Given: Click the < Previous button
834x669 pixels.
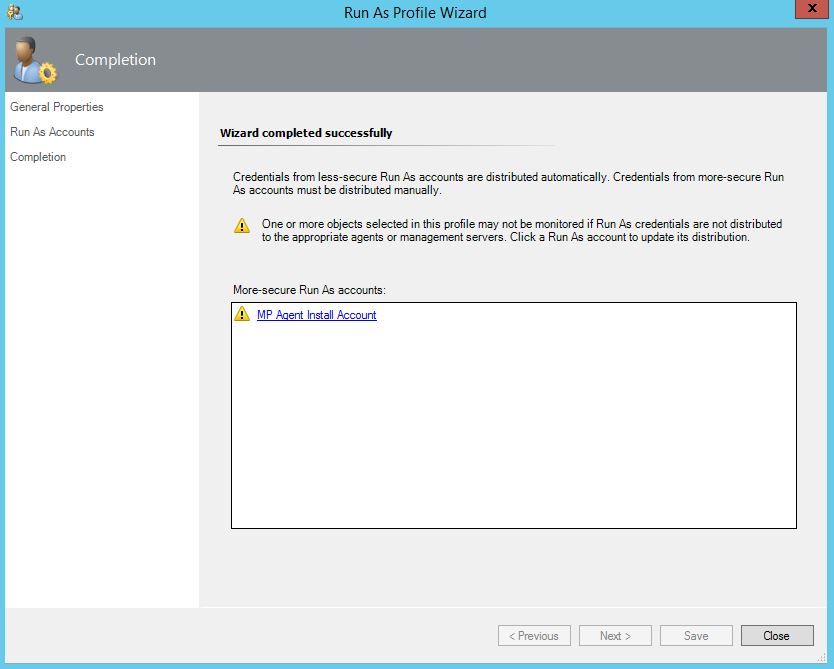Looking at the screenshot, I should tap(534, 636).
